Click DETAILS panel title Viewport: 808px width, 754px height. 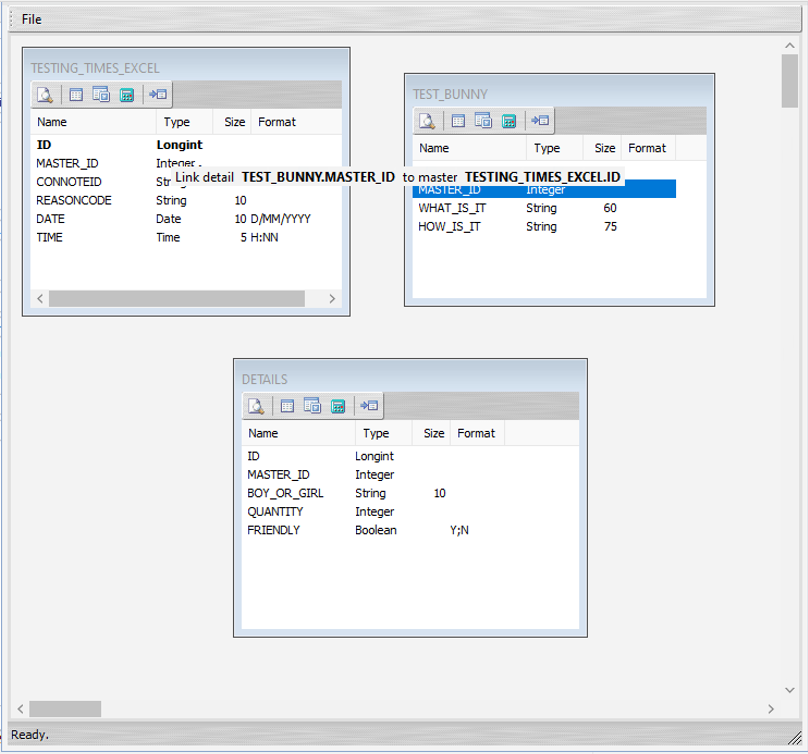click(264, 380)
